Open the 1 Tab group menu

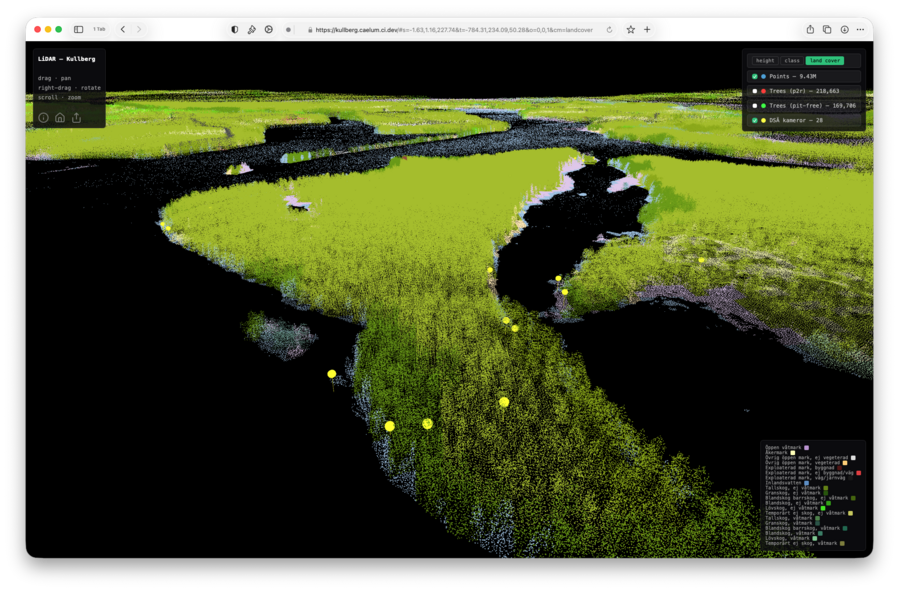[100, 30]
